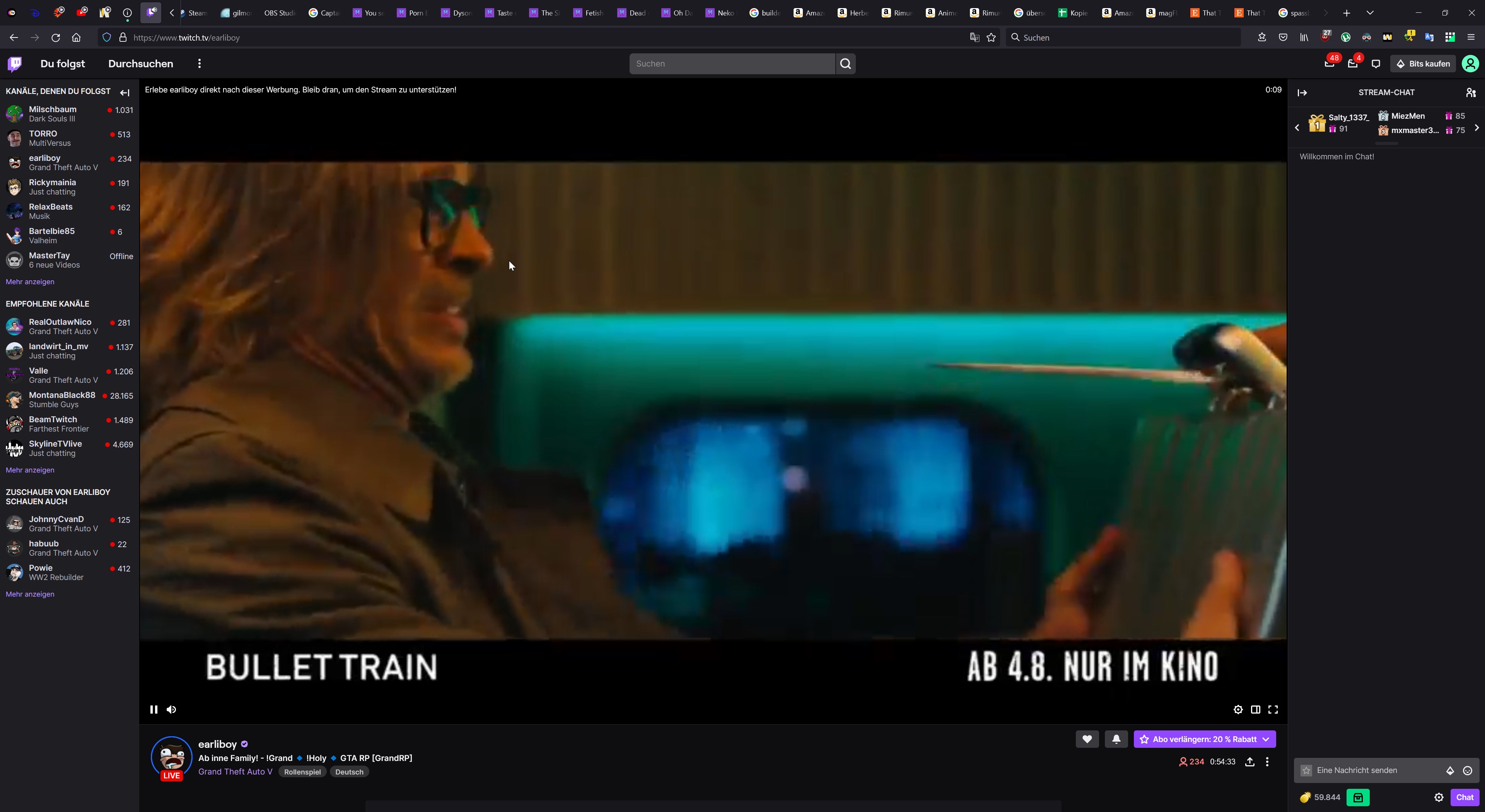Expand the Abo verlängern 20 % Rabatt dropdown
The height and width of the screenshot is (812, 1485).
pyautogui.click(x=1266, y=739)
